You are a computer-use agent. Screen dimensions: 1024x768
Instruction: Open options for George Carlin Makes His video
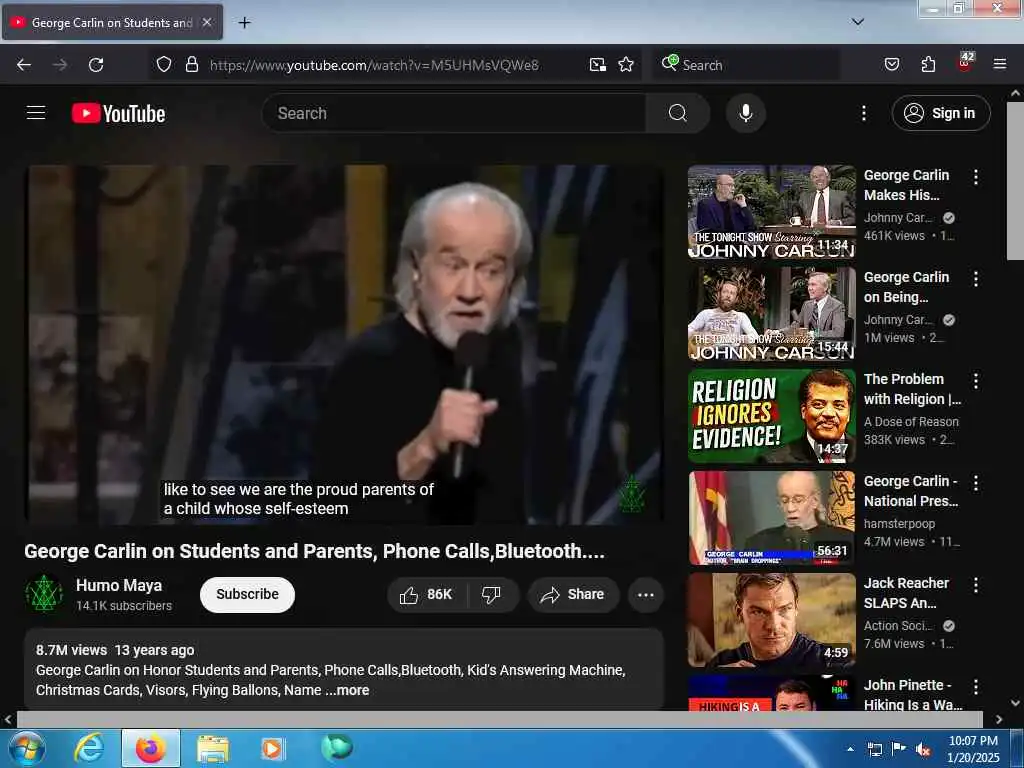pos(976,177)
